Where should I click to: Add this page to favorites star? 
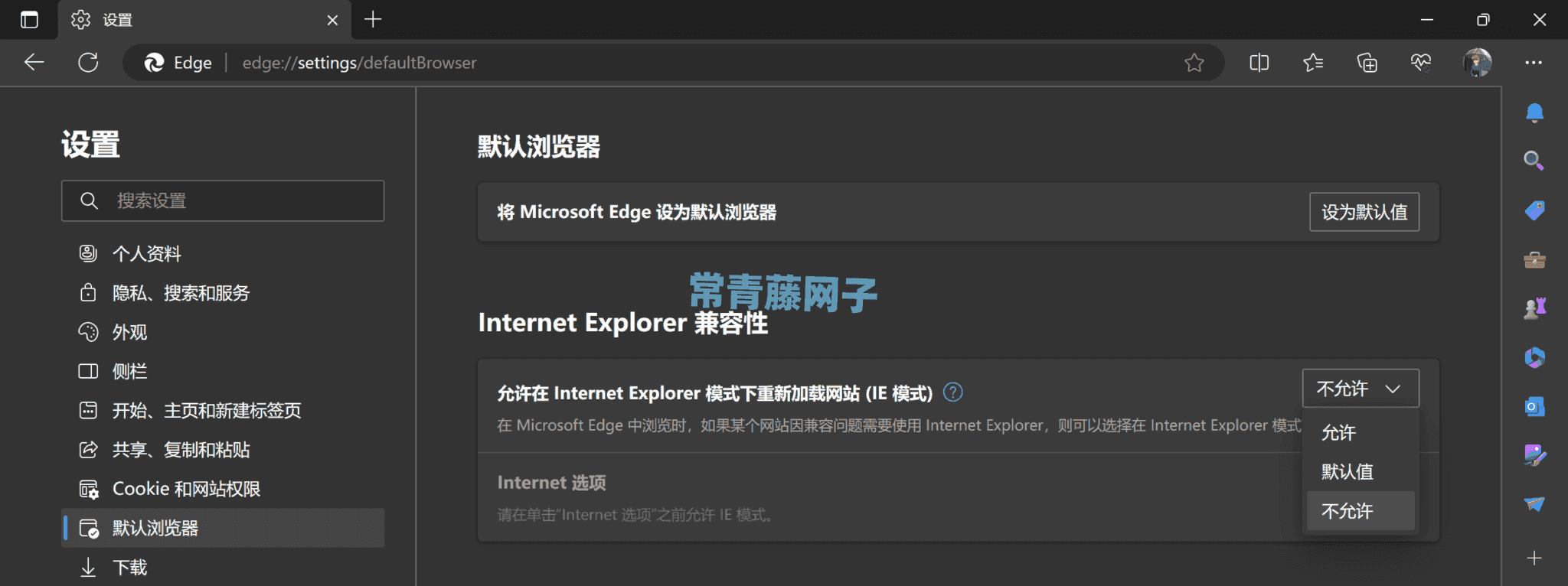pyautogui.click(x=1194, y=63)
